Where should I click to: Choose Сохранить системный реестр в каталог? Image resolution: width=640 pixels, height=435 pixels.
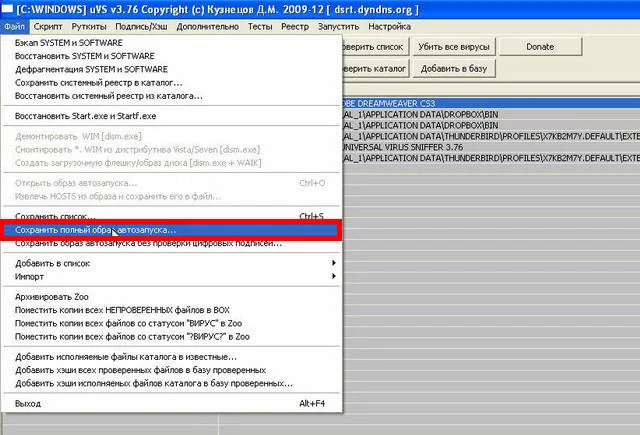click(171, 83)
